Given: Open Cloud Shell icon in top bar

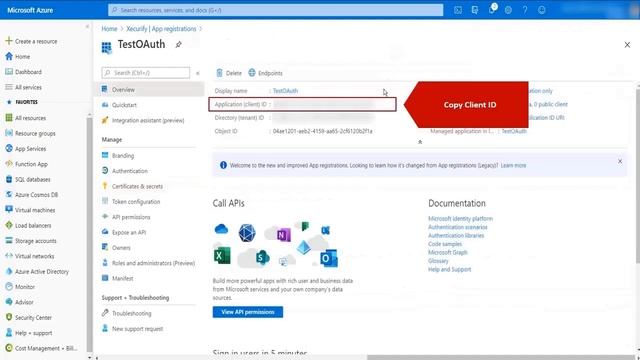Looking at the screenshot, I should (x=458, y=10).
